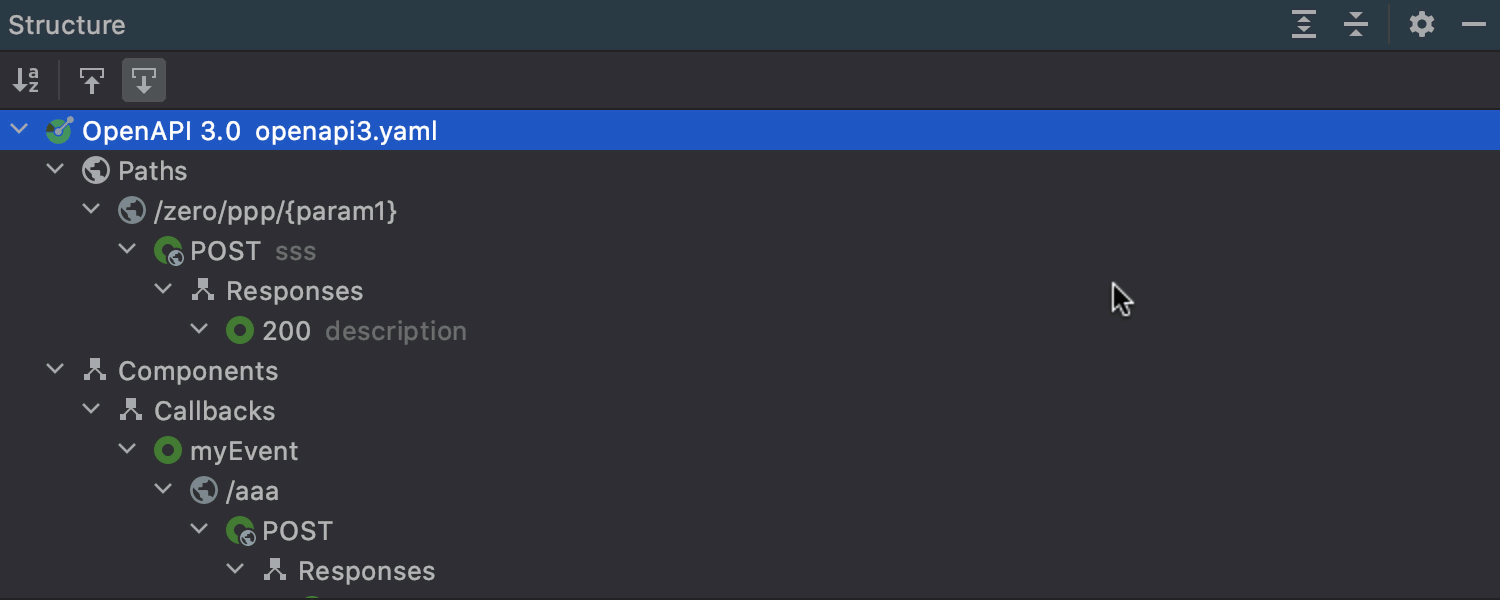1500x600 pixels.
Task: Click the globe icon beside Paths
Action: (x=96, y=171)
